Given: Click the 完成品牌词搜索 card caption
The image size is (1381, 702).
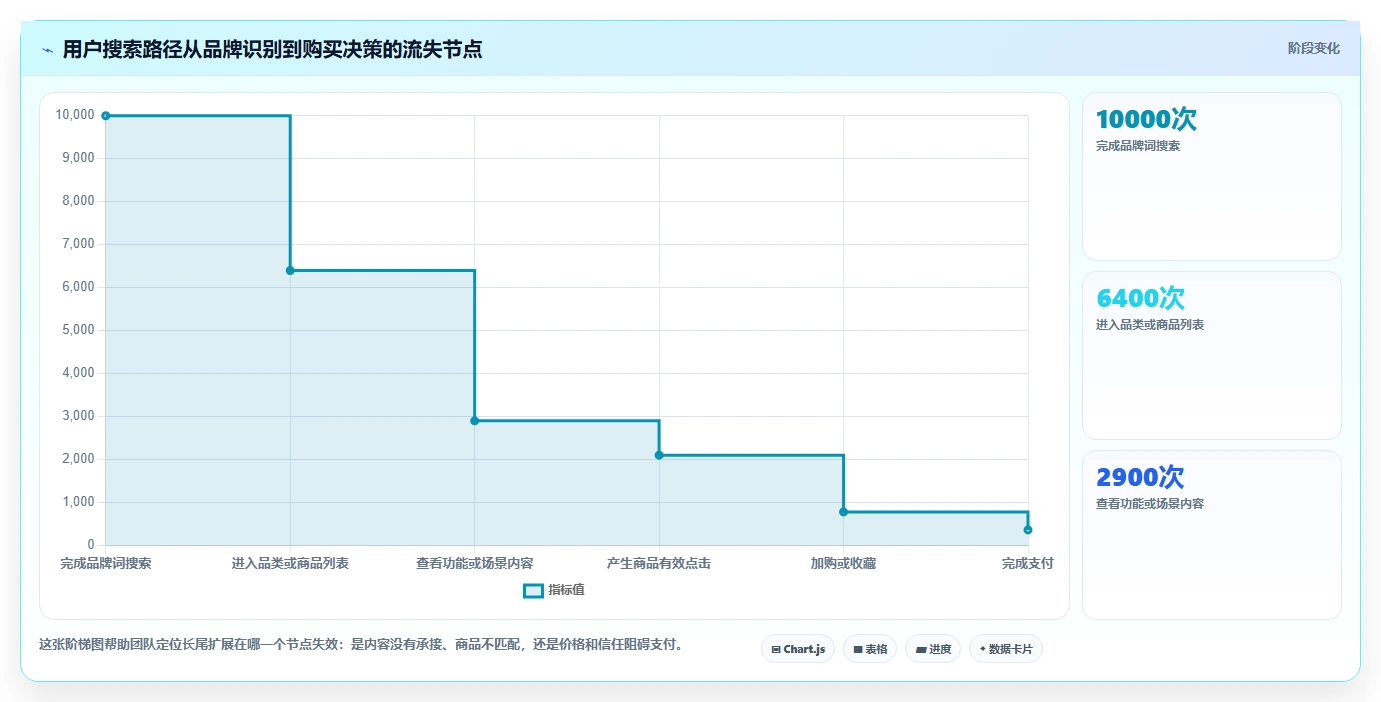Looking at the screenshot, I should click(1138, 146).
